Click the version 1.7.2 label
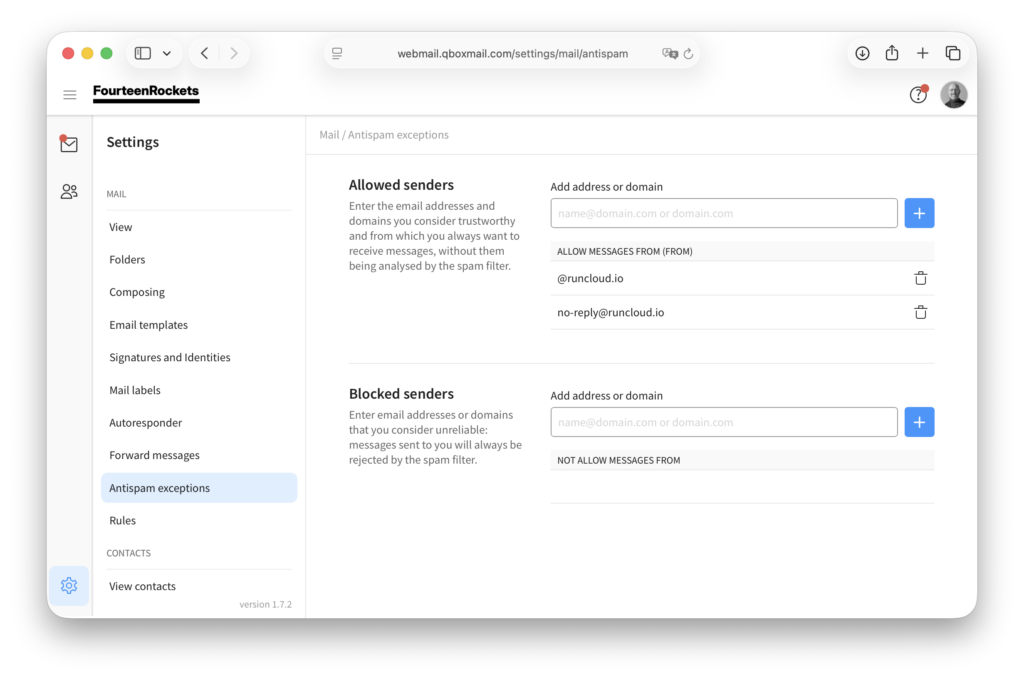Image resolution: width=1024 pixels, height=680 pixels. point(265,604)
